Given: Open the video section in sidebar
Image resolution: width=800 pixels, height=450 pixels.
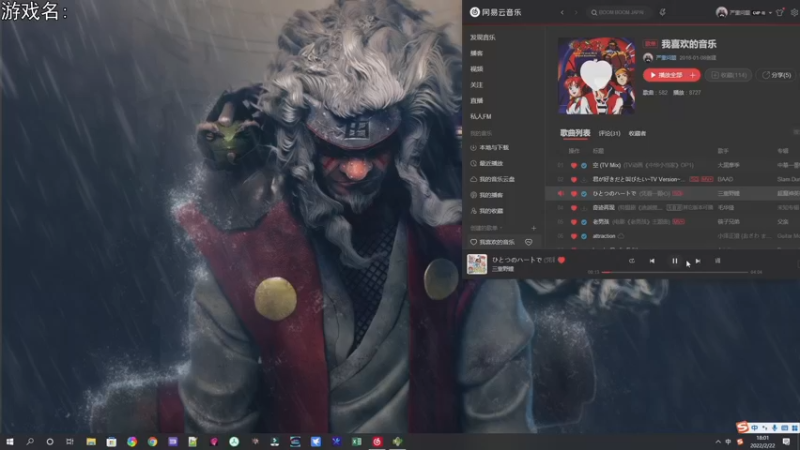Looking at the screenshot, I should [x=477, y=69].
